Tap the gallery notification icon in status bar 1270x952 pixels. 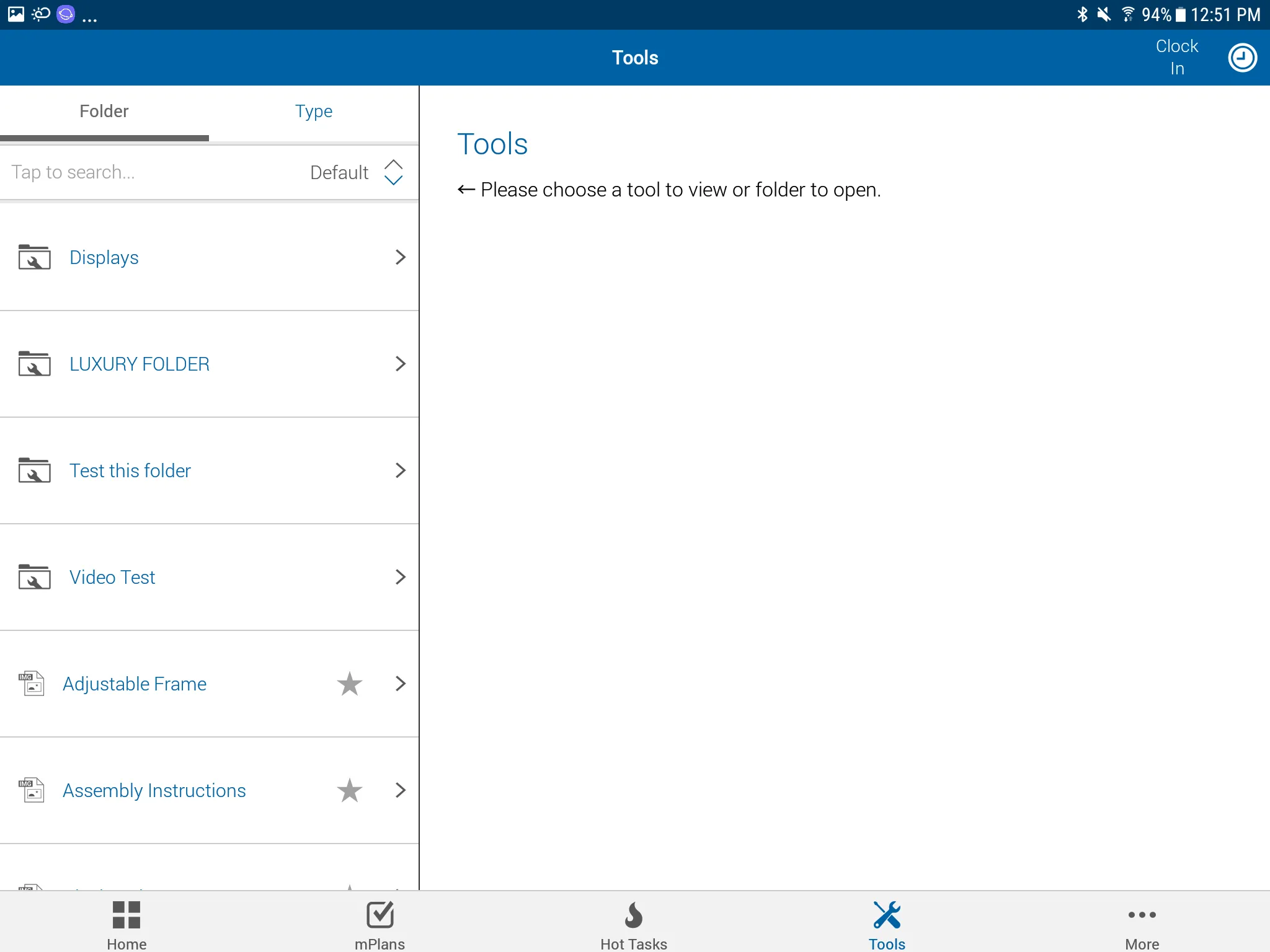[16, 14]
